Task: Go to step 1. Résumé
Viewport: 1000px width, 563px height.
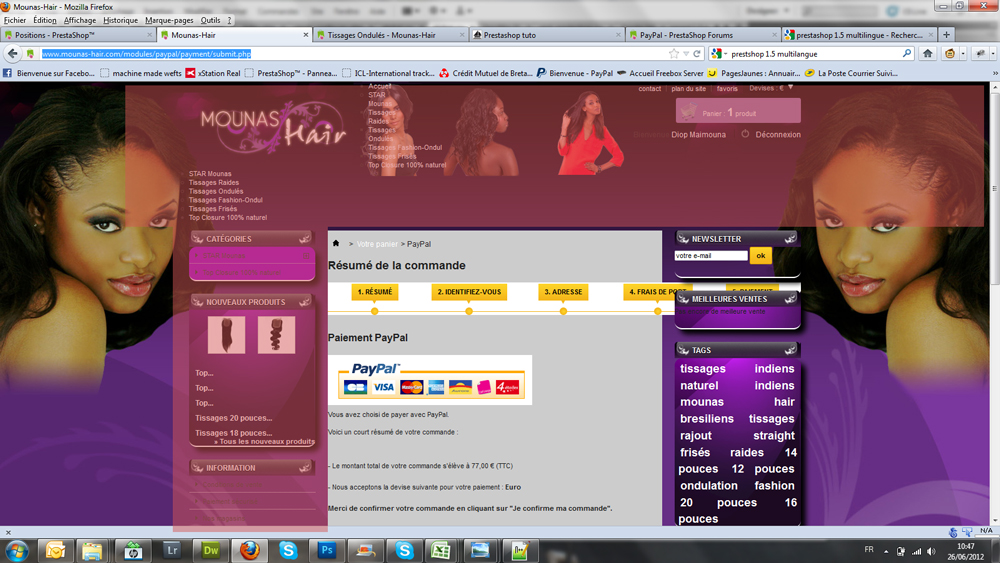Action: click(x=374, y=291)
